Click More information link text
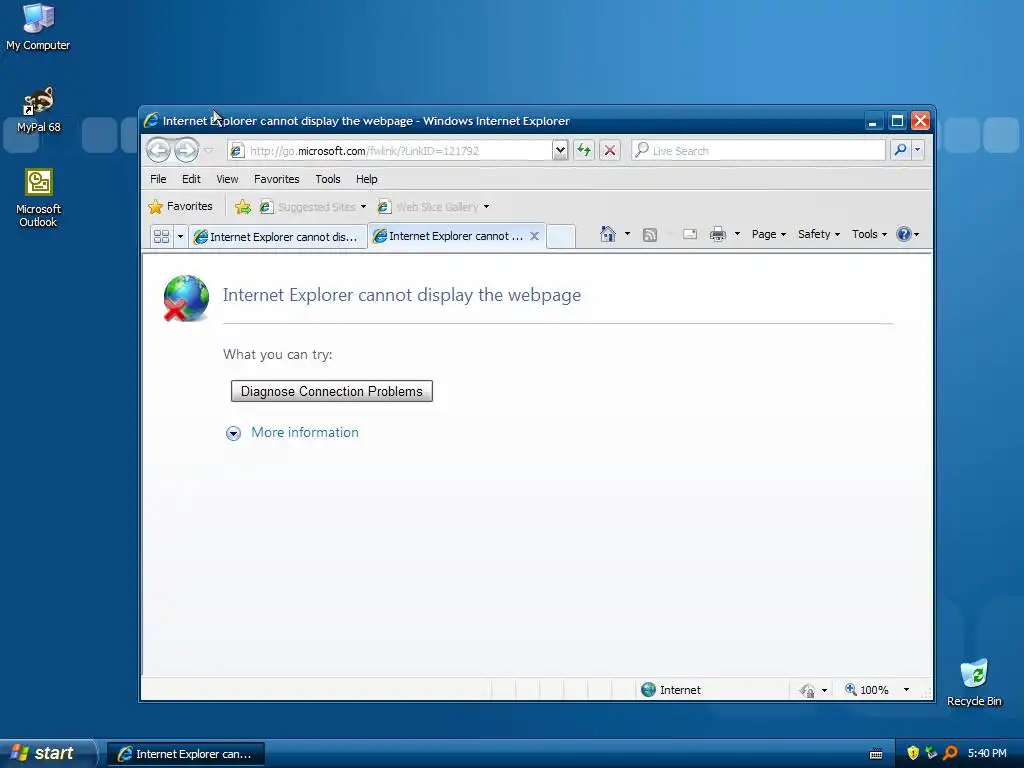The image size is (1024, 768). coord(305,432)
